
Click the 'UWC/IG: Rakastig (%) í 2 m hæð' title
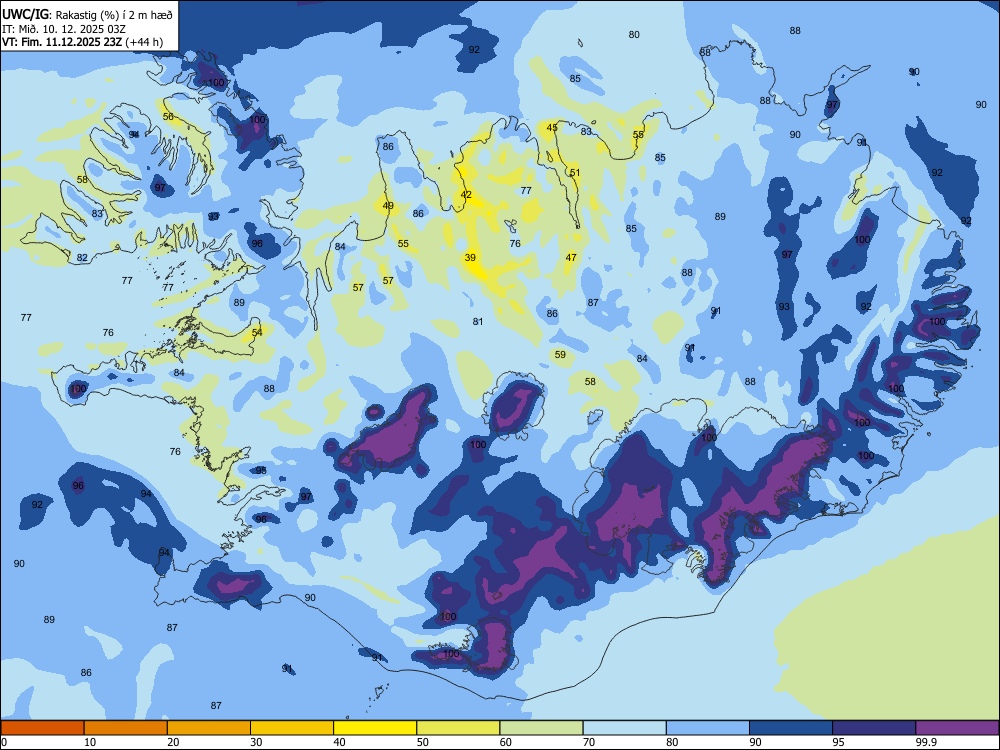87,14
